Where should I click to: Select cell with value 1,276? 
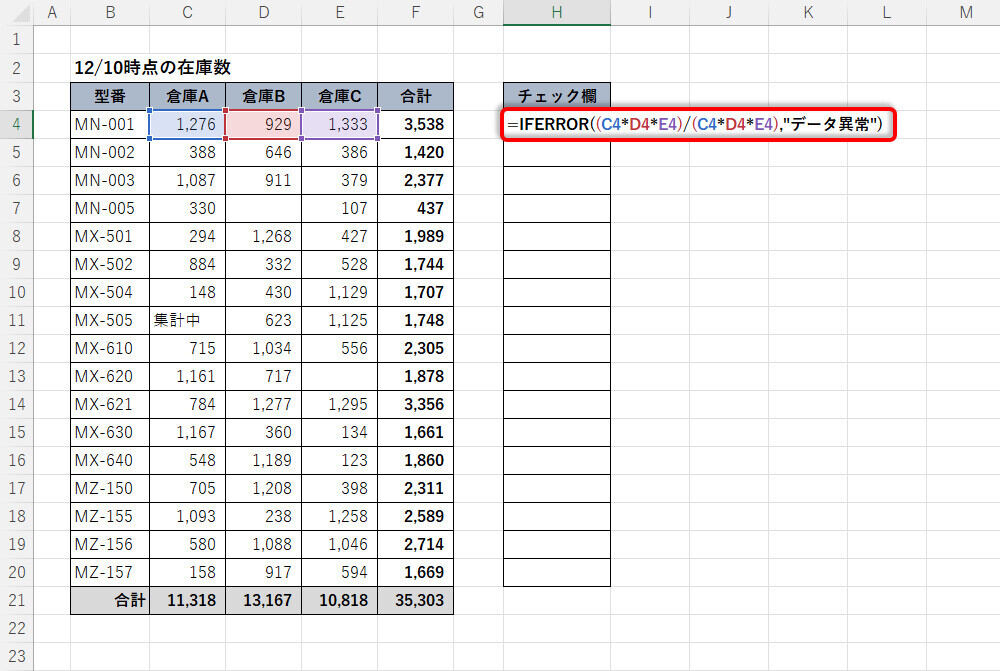tap(188, 124)
